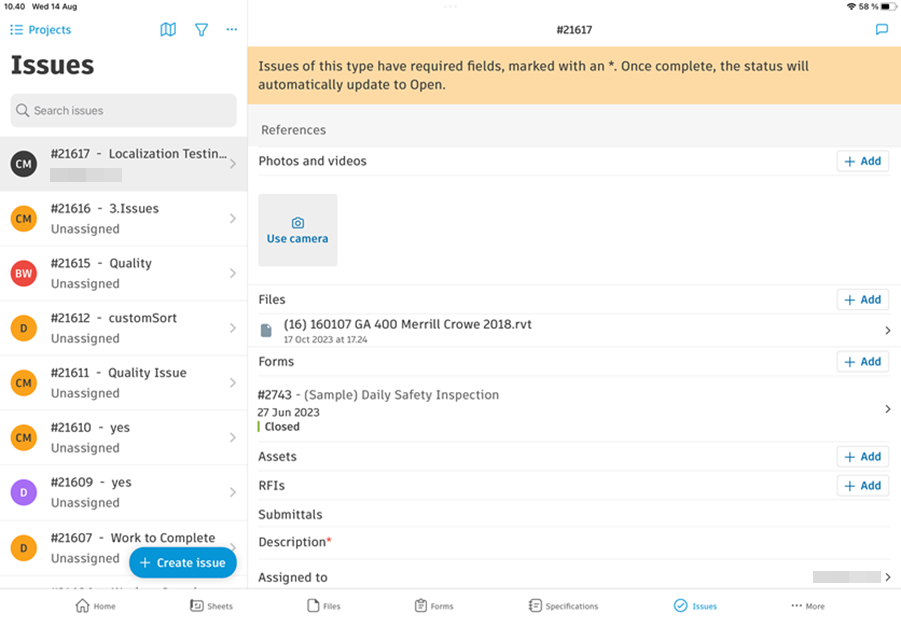
Task: Expand issue #21611 Quality Issue chevron
Action: 233,383
